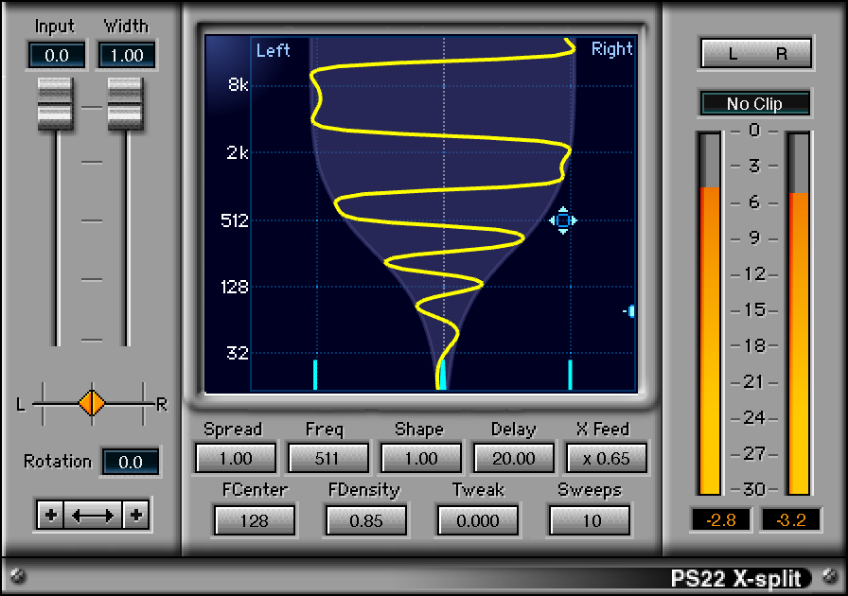The image size is (848, 596).
Task: Click the FCenter value 128
Action: pos(254,520)
